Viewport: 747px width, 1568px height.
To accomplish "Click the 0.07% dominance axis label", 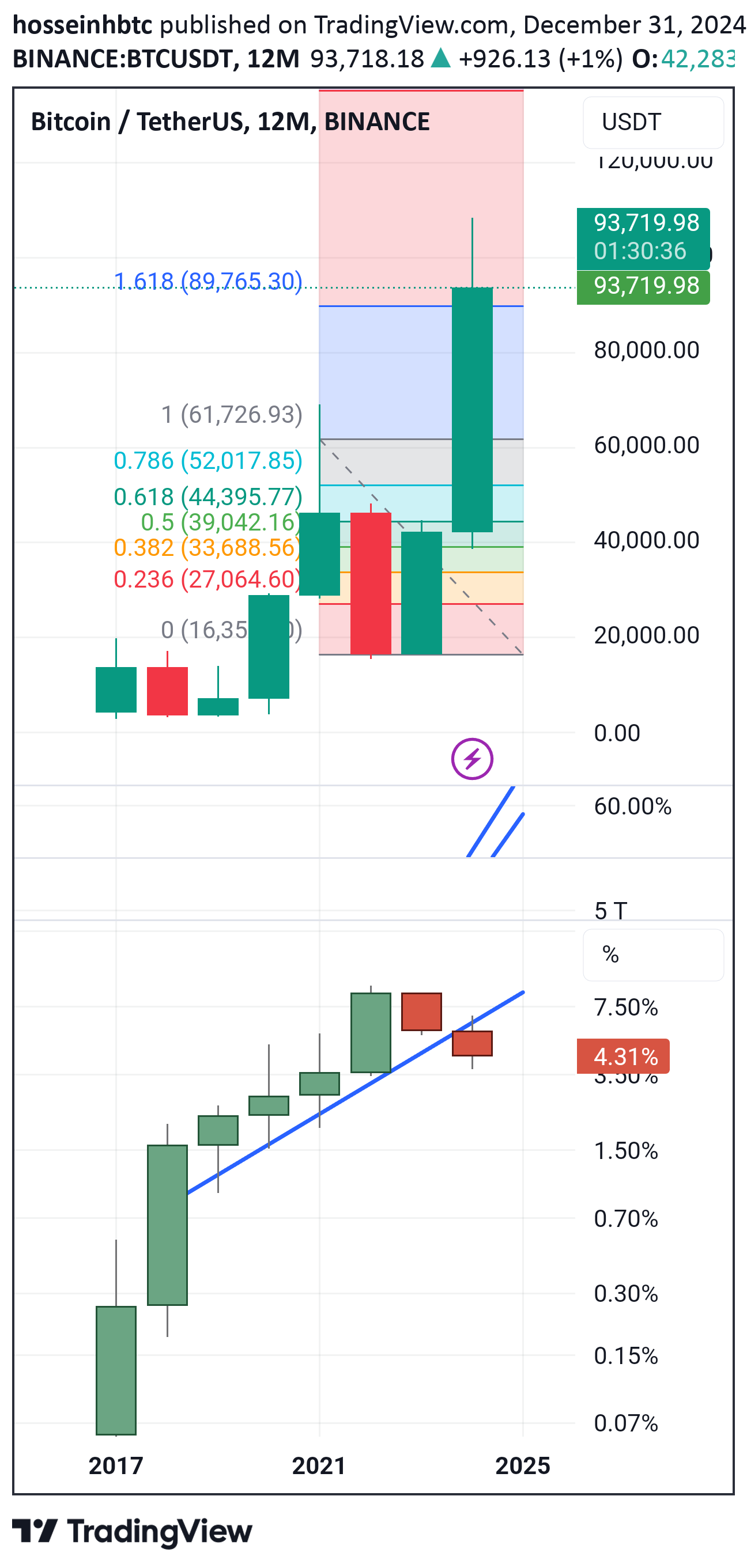I will point(627,1424).
